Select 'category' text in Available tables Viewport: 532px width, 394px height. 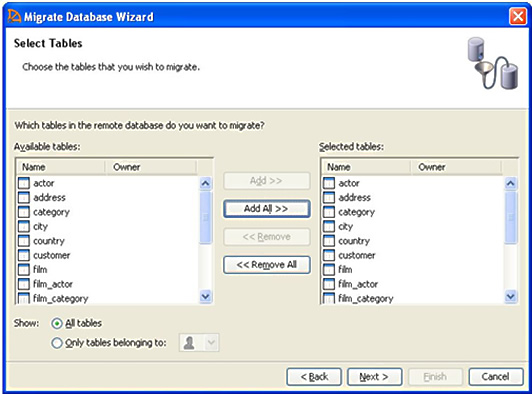(51, 212)
